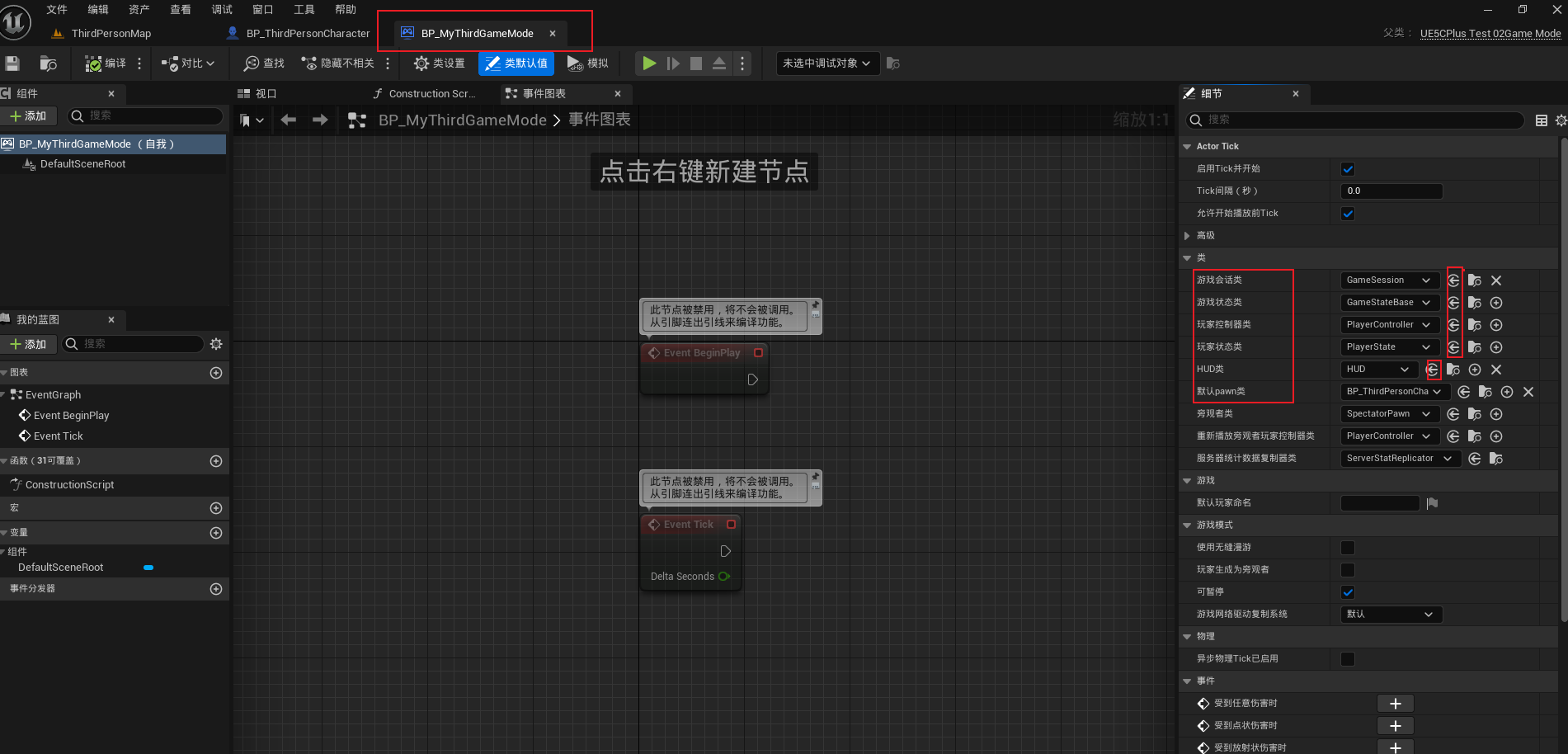Open the 未选中调试对象 debug object dropdown

(826, 64)
